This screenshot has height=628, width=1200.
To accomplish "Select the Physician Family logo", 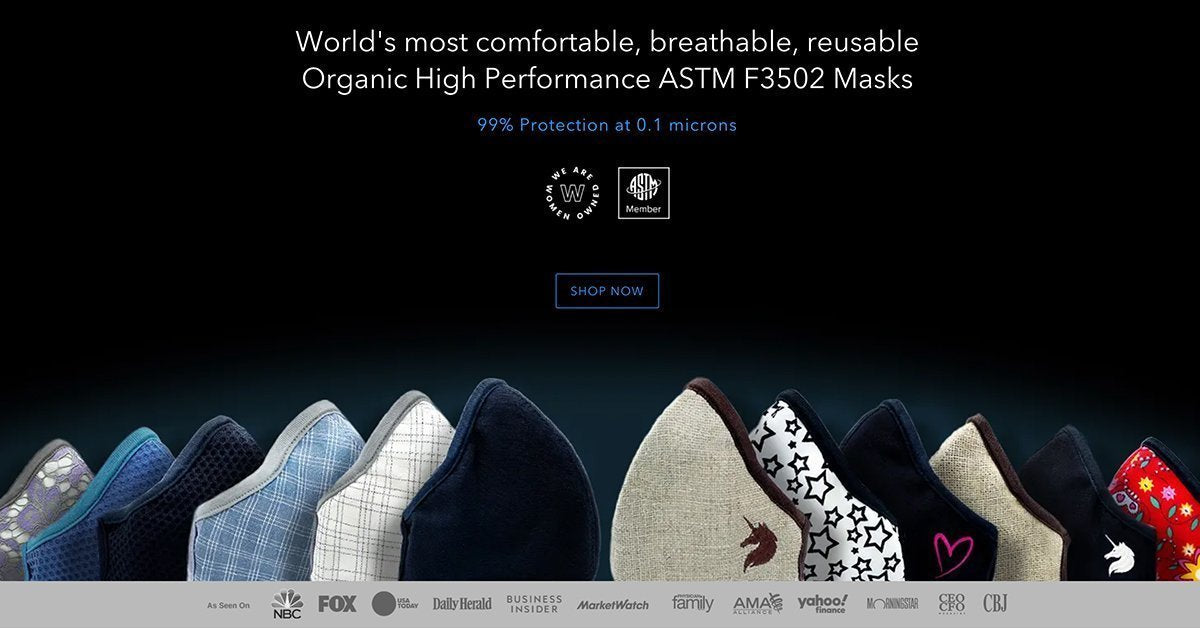I will 693,603.
